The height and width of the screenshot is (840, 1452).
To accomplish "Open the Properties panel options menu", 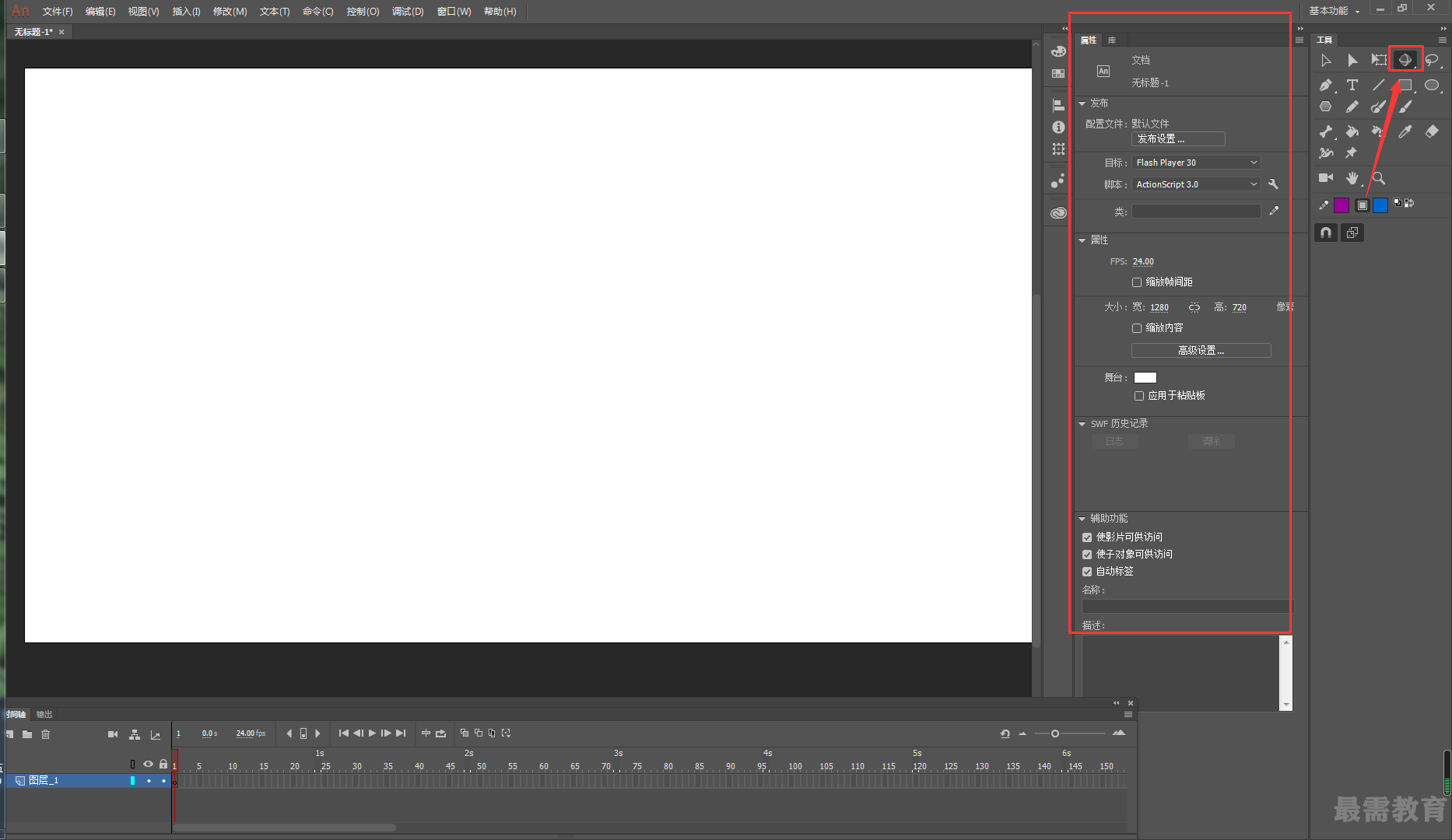I will coord(1299,40).
